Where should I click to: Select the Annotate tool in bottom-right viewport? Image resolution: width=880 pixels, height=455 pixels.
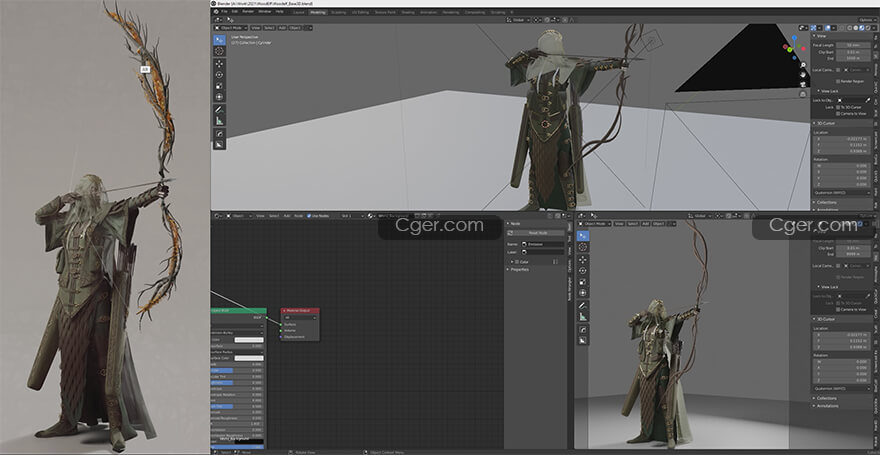(x=583, y=305)
